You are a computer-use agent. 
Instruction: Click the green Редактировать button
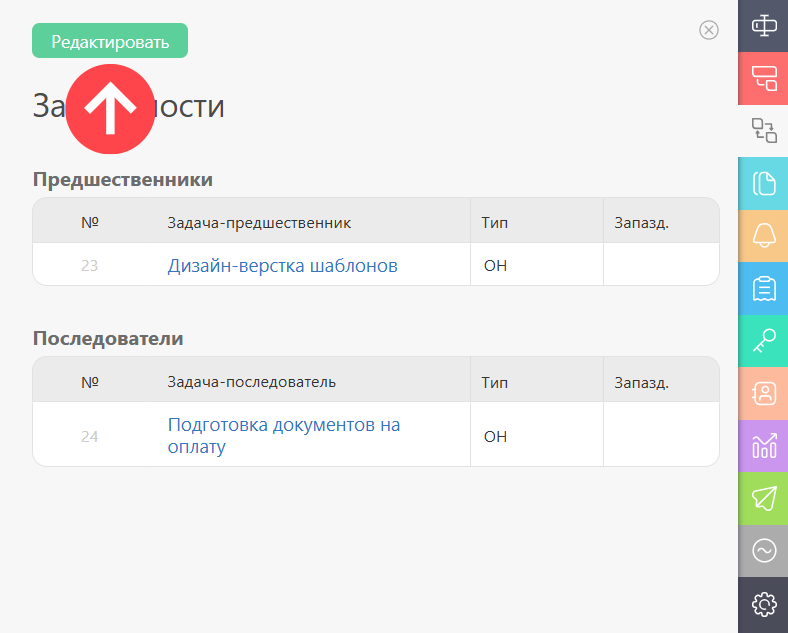coord(110,41)
